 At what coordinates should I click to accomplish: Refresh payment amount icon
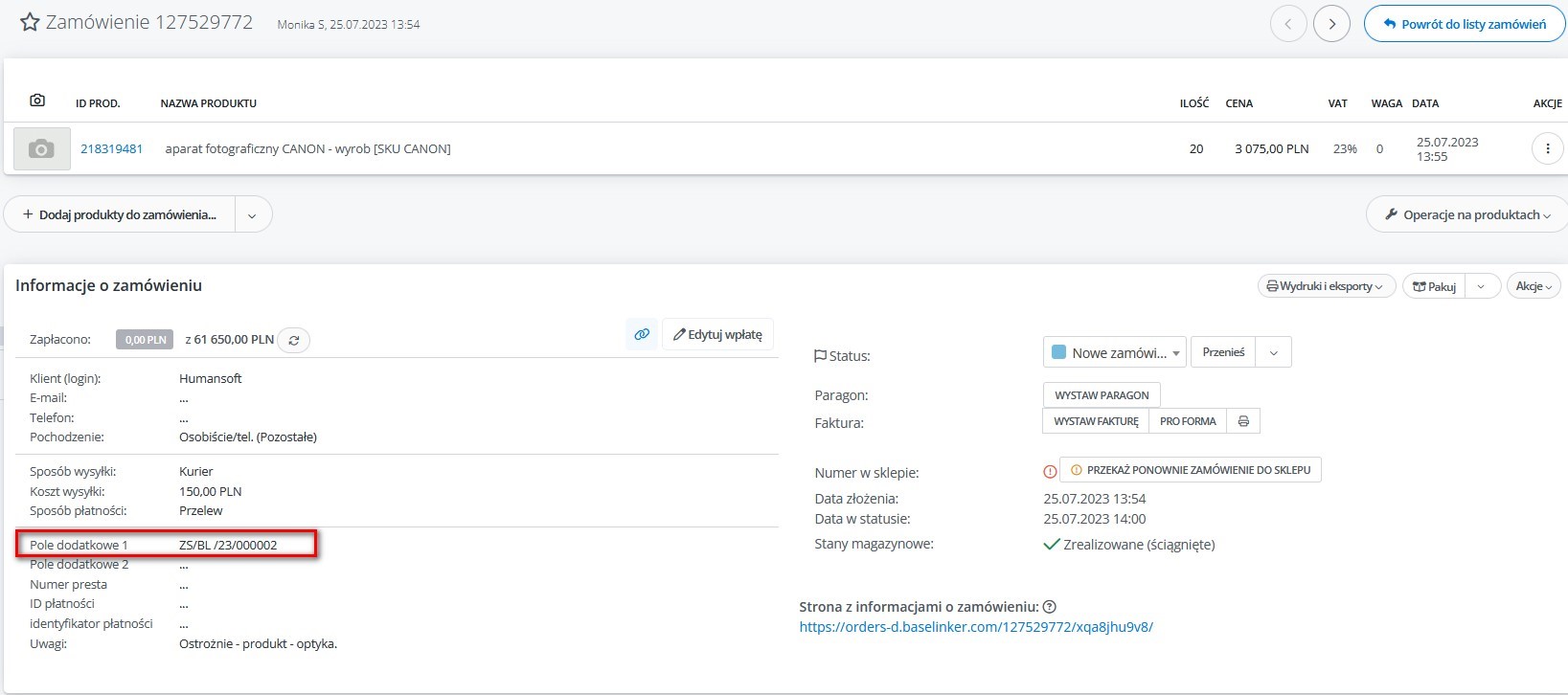294,340
